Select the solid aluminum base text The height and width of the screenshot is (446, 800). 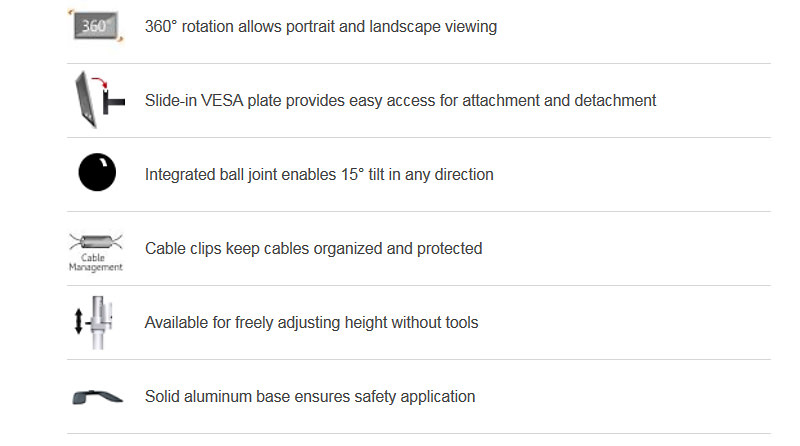tap(310, 397)
